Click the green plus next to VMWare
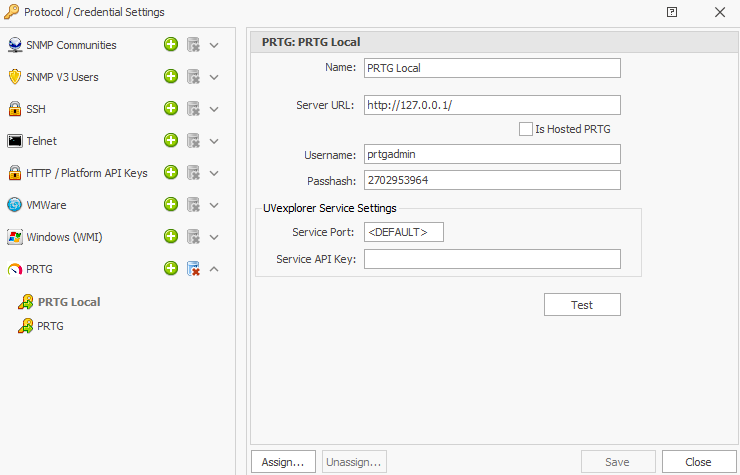Screen dimensions: 740x475 point(171,204)
